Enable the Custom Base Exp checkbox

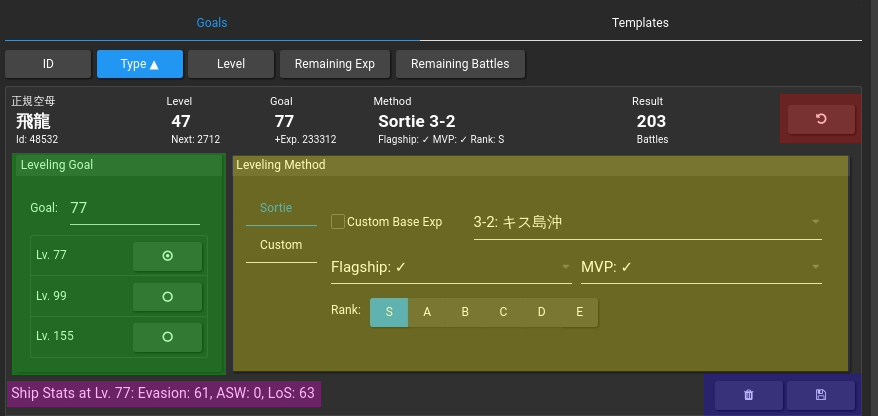(x=338, y=222)
